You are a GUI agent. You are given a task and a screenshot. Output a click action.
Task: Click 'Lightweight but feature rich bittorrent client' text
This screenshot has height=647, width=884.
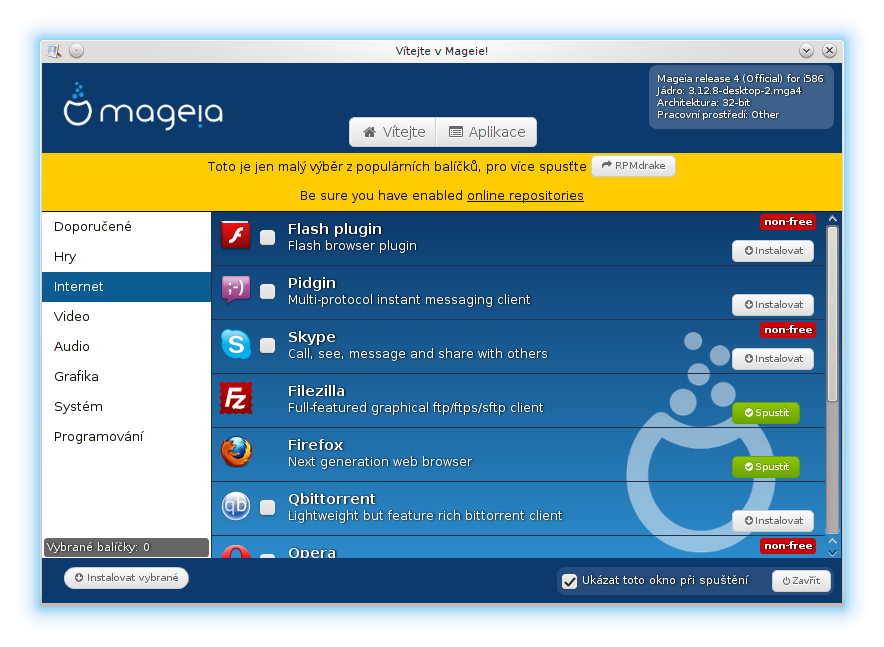425,516
